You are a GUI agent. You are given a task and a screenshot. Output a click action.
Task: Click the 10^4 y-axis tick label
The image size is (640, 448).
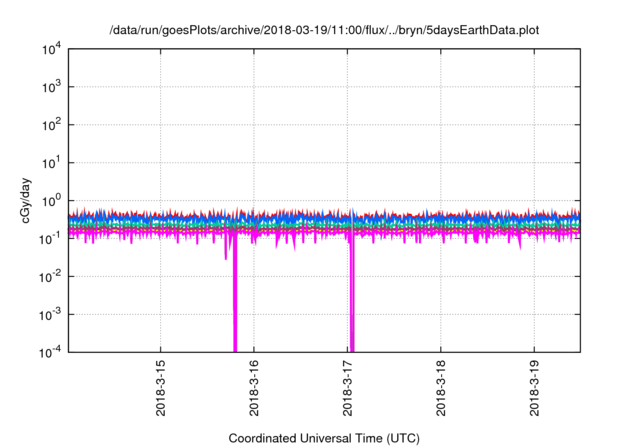click(x=51, y=49)
